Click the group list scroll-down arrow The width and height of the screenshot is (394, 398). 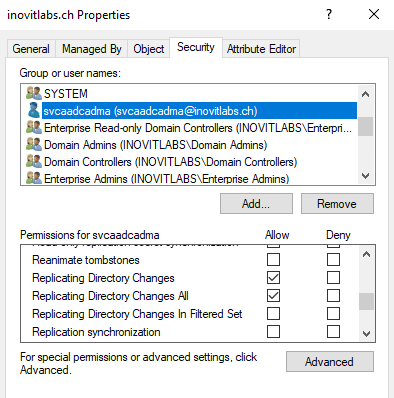click(x=366, y=176)
